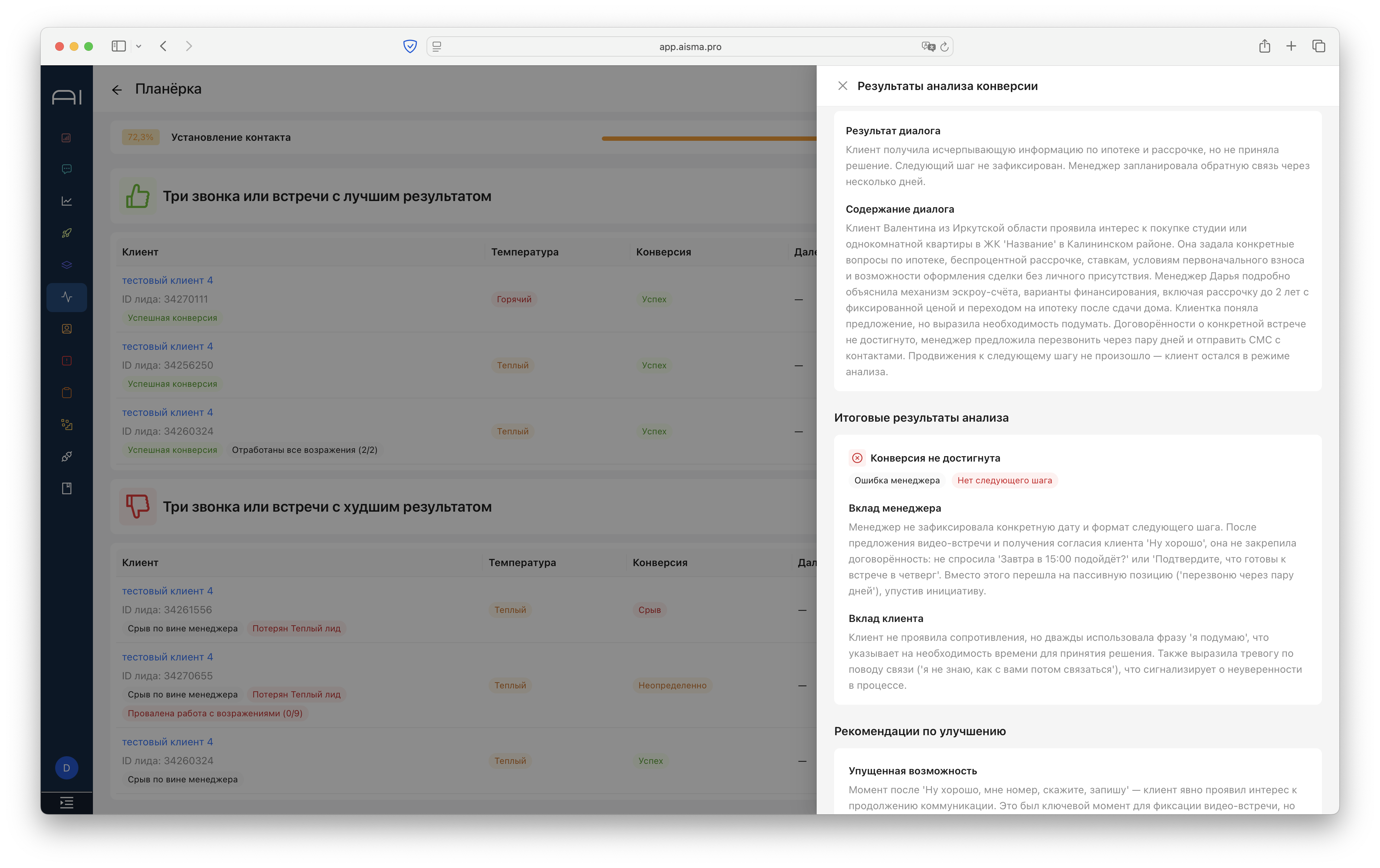Open the bar chart reports sidebar icon
The image size is (1380, 868).
pos(66,138)
